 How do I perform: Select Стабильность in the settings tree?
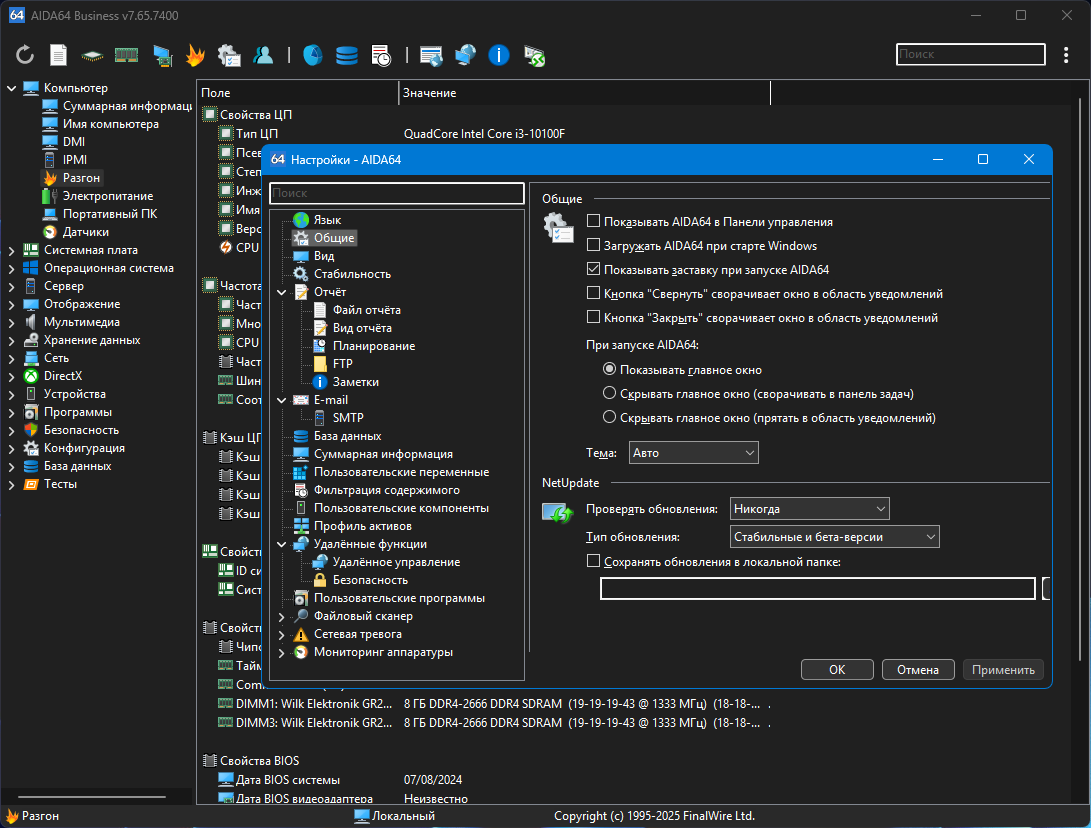coord(352,274)
